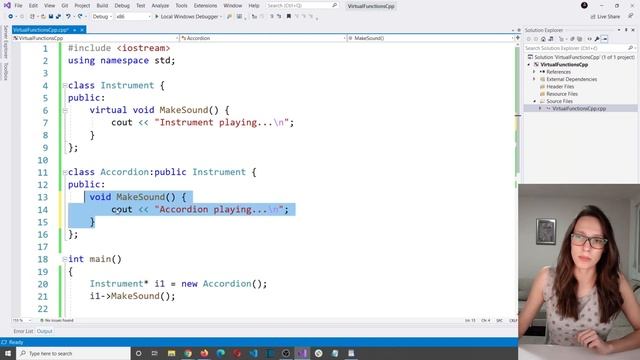640x360 pixels.
Task: Click Show All Files in Solution Explorer
Action: tap(580, 39)
